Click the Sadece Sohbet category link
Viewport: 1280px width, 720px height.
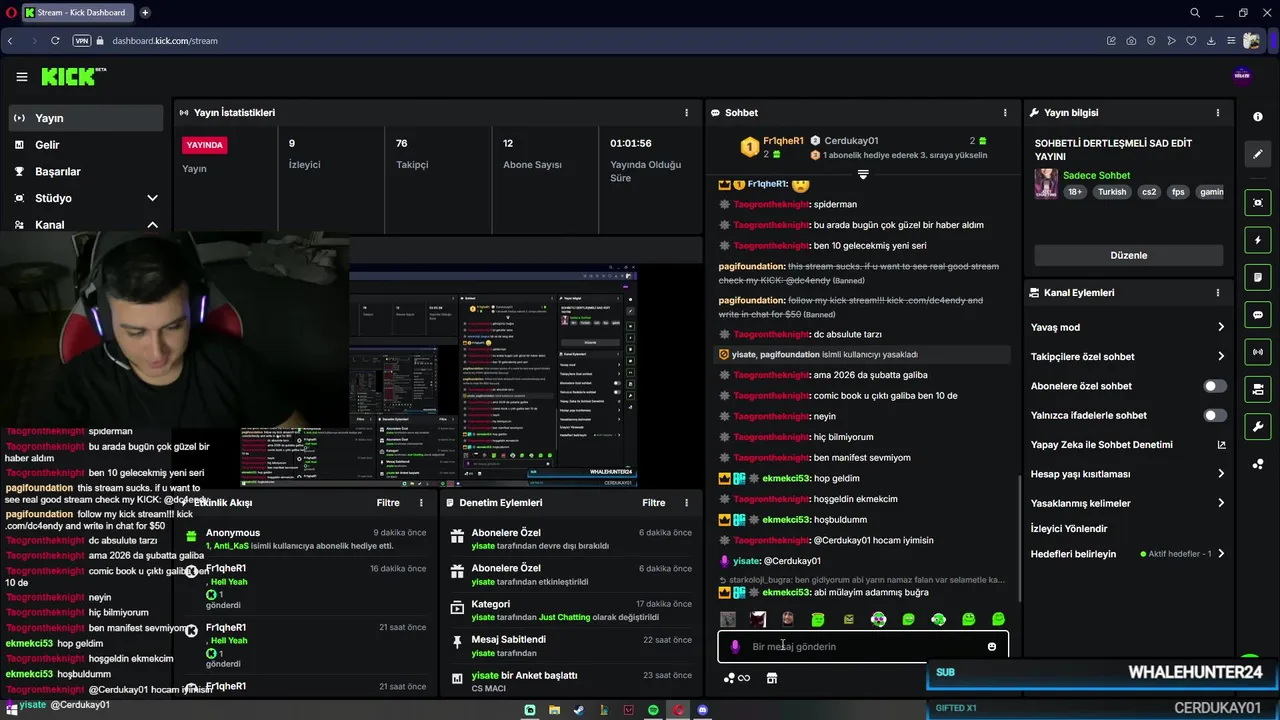1096,175
